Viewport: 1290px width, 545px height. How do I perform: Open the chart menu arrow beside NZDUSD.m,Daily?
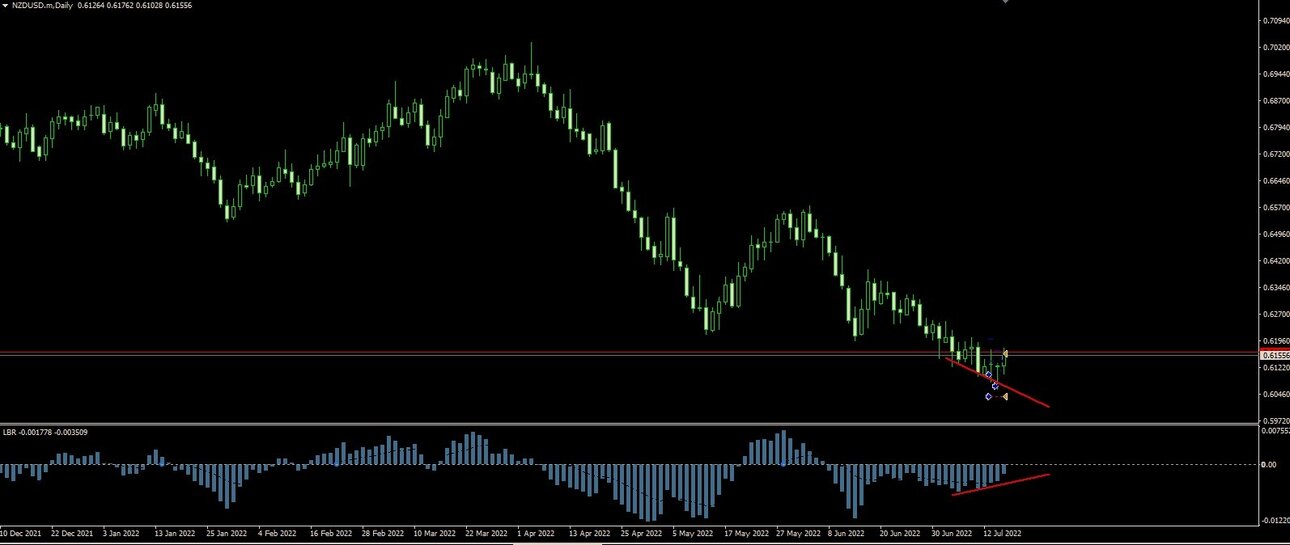click(5, 6)
